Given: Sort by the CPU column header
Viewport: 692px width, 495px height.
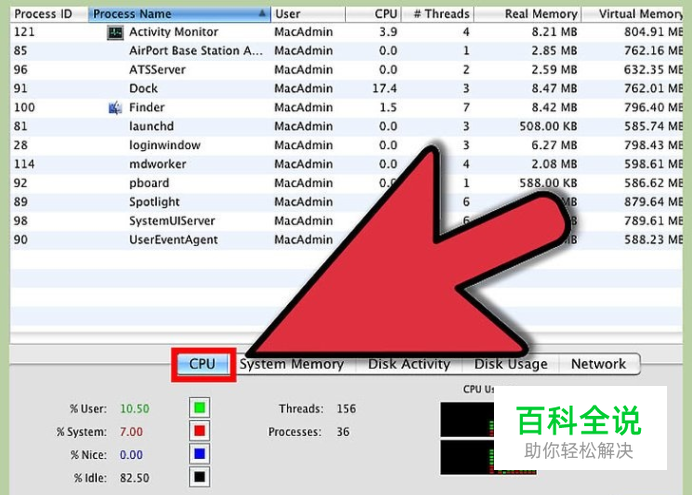Looking at the screenshot, I should (x=373, y=14).
